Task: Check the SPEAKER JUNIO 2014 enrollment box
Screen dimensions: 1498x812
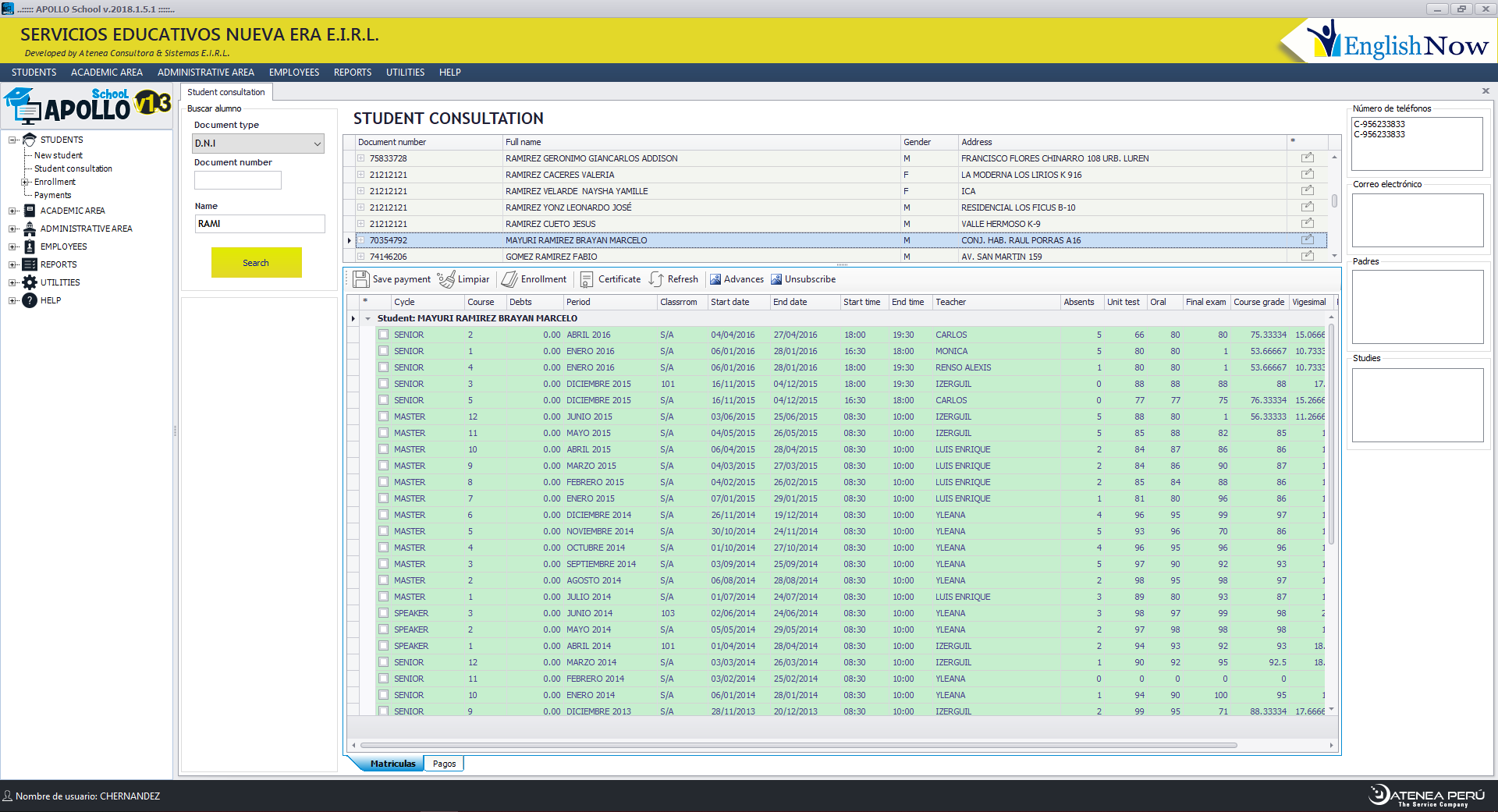Action: [x=383, y=613]
